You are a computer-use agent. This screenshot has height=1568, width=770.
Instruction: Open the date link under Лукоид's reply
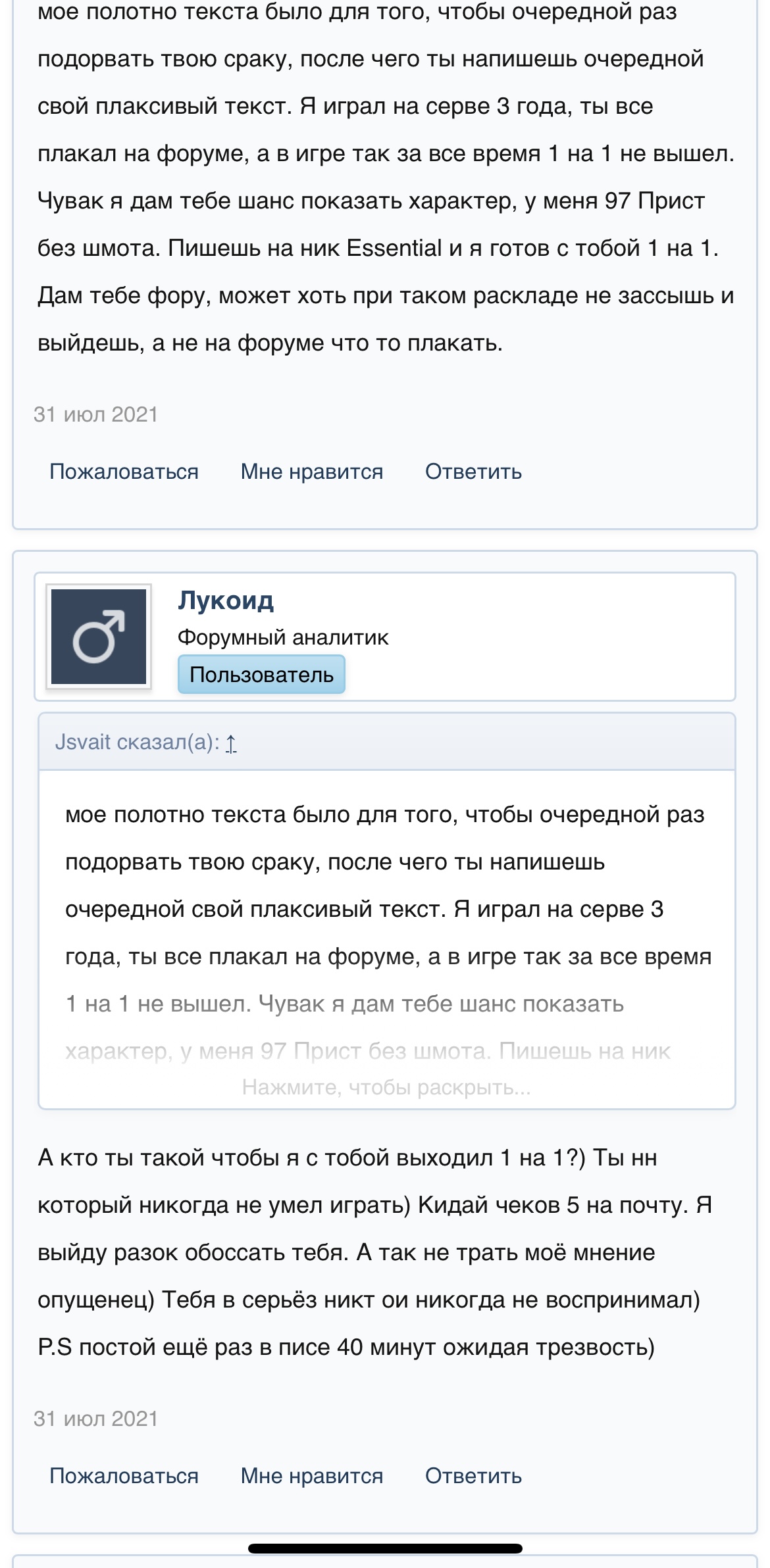pos(96,1419)
